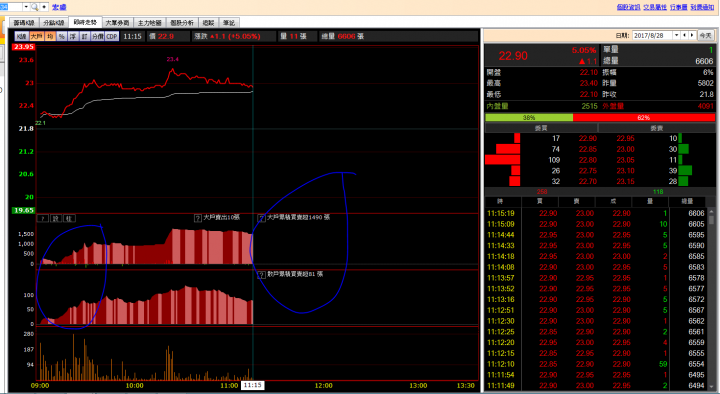Open the 主力地圖 tab

pos(150,23)
